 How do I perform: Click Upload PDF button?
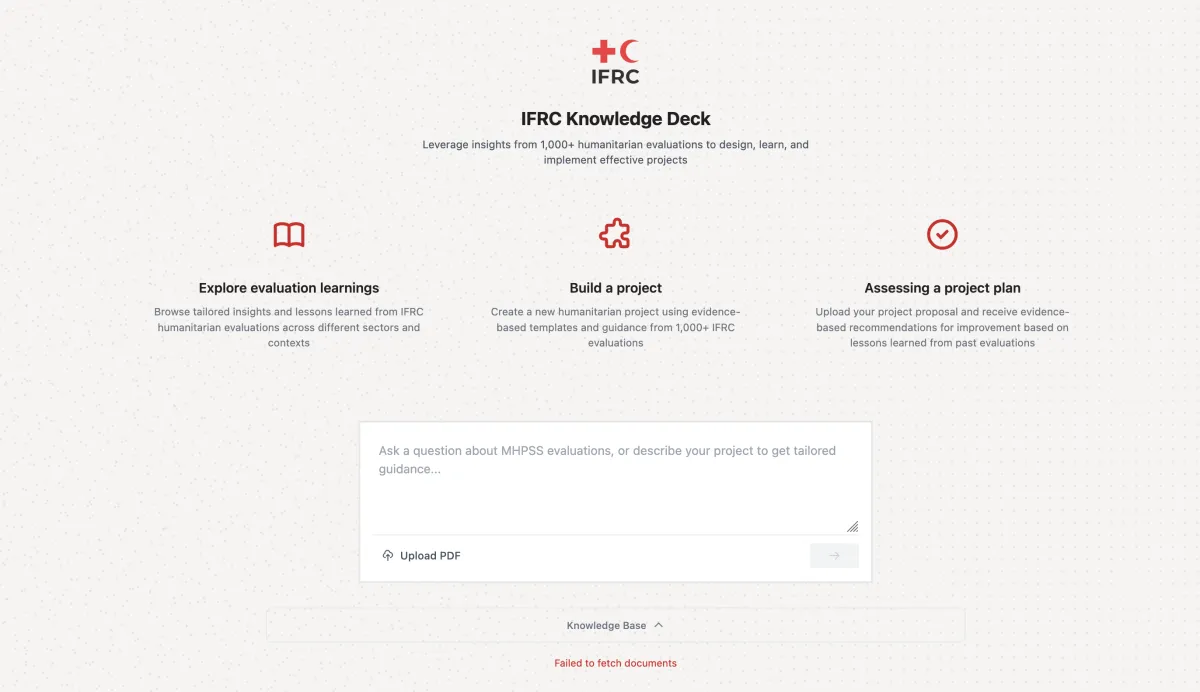[x=421, y=556]
